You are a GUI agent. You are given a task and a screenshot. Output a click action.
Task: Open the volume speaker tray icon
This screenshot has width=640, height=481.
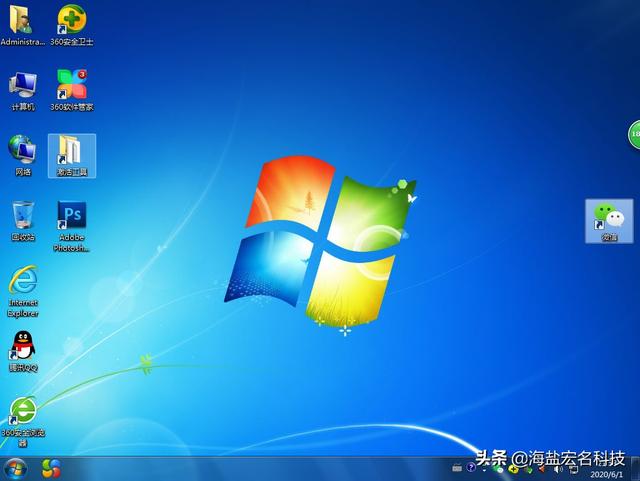pyautogui.click(x=558, y=469)
